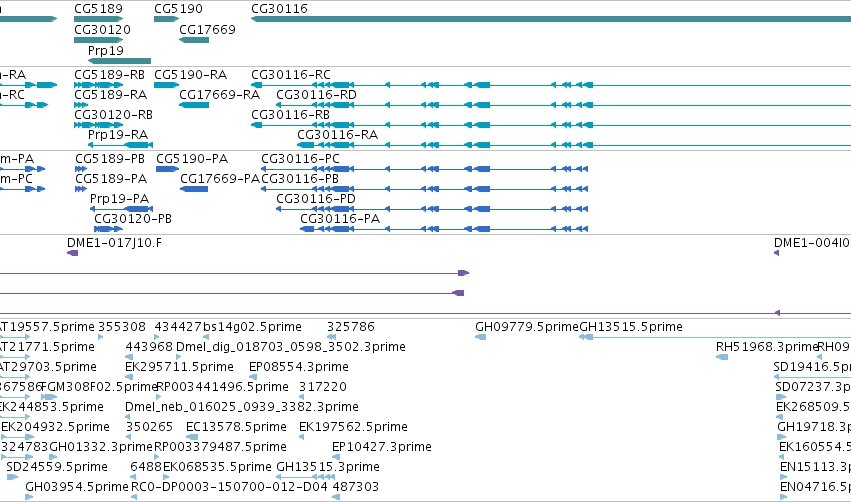
Task: Select EST EK197562.5prime
Action: [353, 427]
